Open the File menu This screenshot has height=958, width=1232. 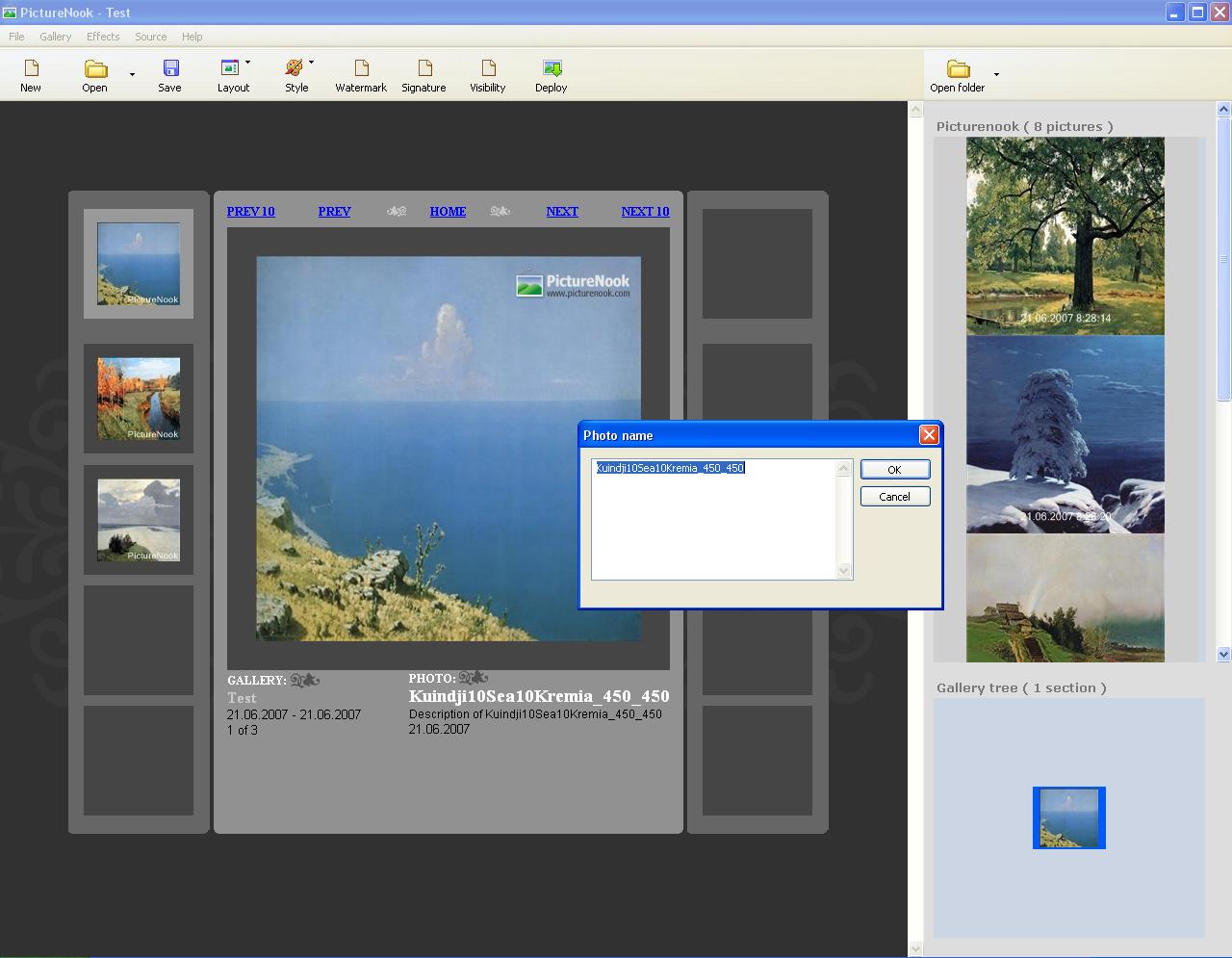[x=16, y=37]
